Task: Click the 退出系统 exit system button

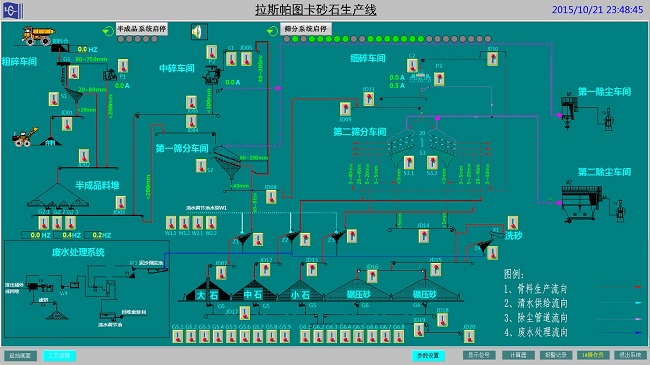Action: coord(631,355)
